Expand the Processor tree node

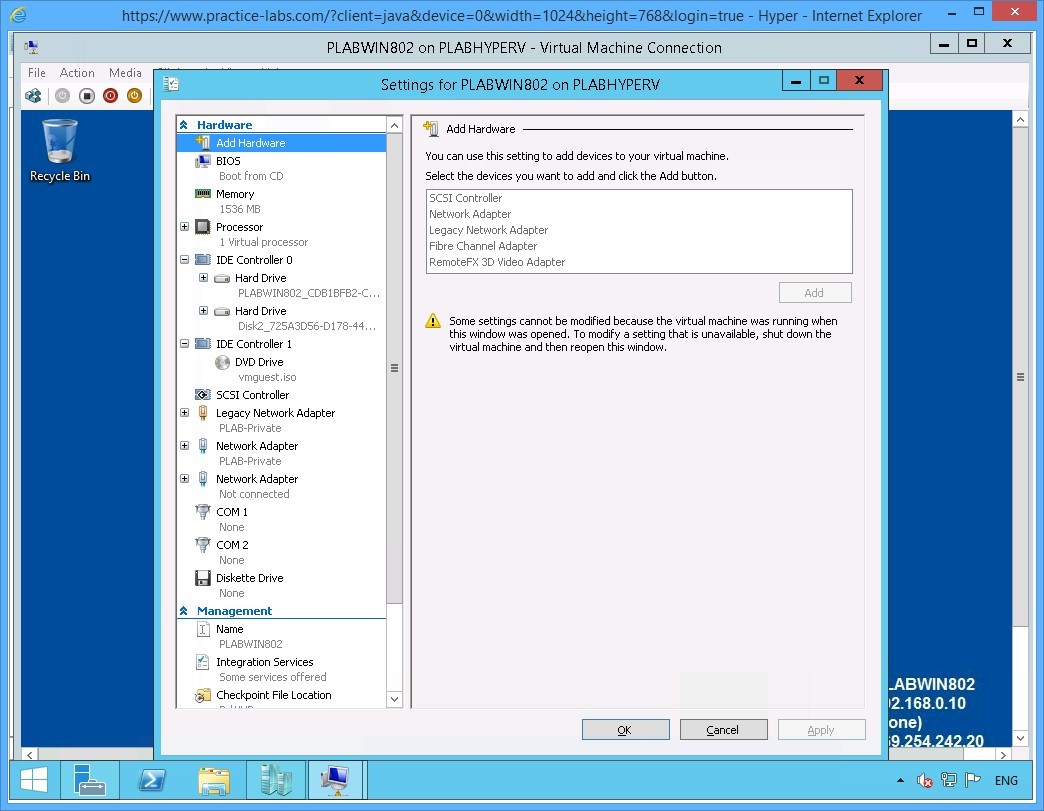pyautogui.click(x=184, y=227)
